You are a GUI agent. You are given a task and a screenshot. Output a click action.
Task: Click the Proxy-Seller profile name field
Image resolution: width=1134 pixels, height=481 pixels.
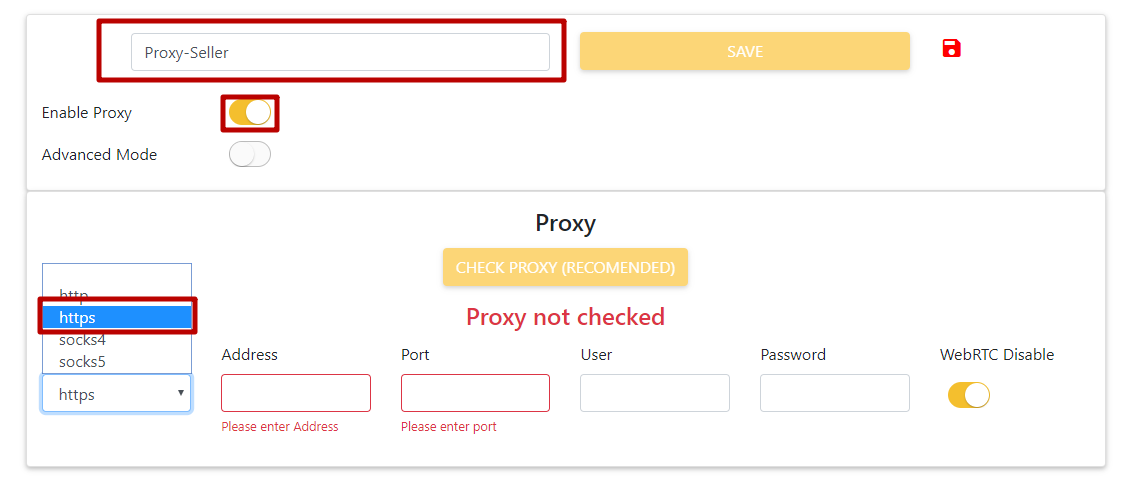click(x=340, y=52)
